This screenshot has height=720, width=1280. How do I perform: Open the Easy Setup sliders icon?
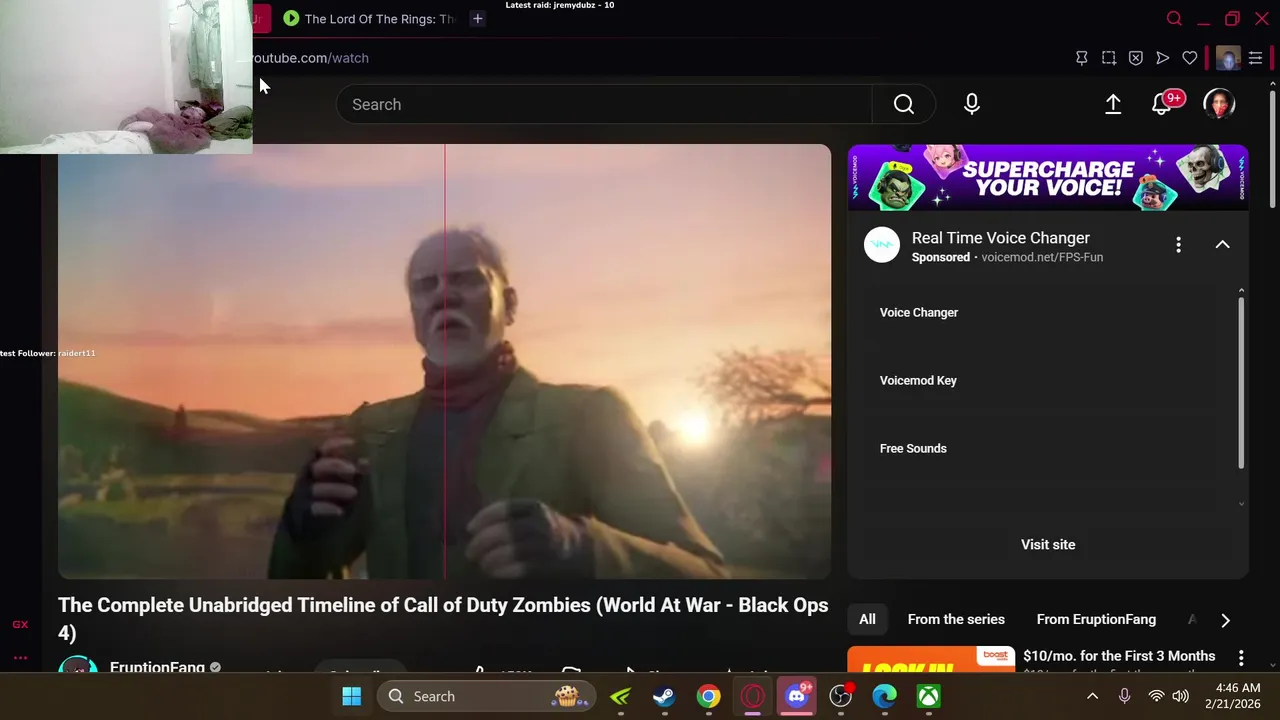click(x=1256, y=58)
